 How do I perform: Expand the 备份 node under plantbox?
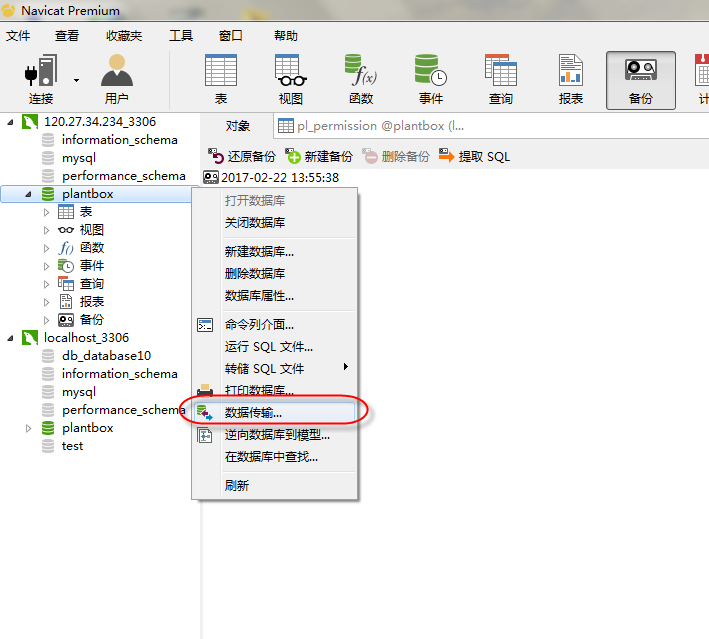pyautogui.click(x=47, y=320)
